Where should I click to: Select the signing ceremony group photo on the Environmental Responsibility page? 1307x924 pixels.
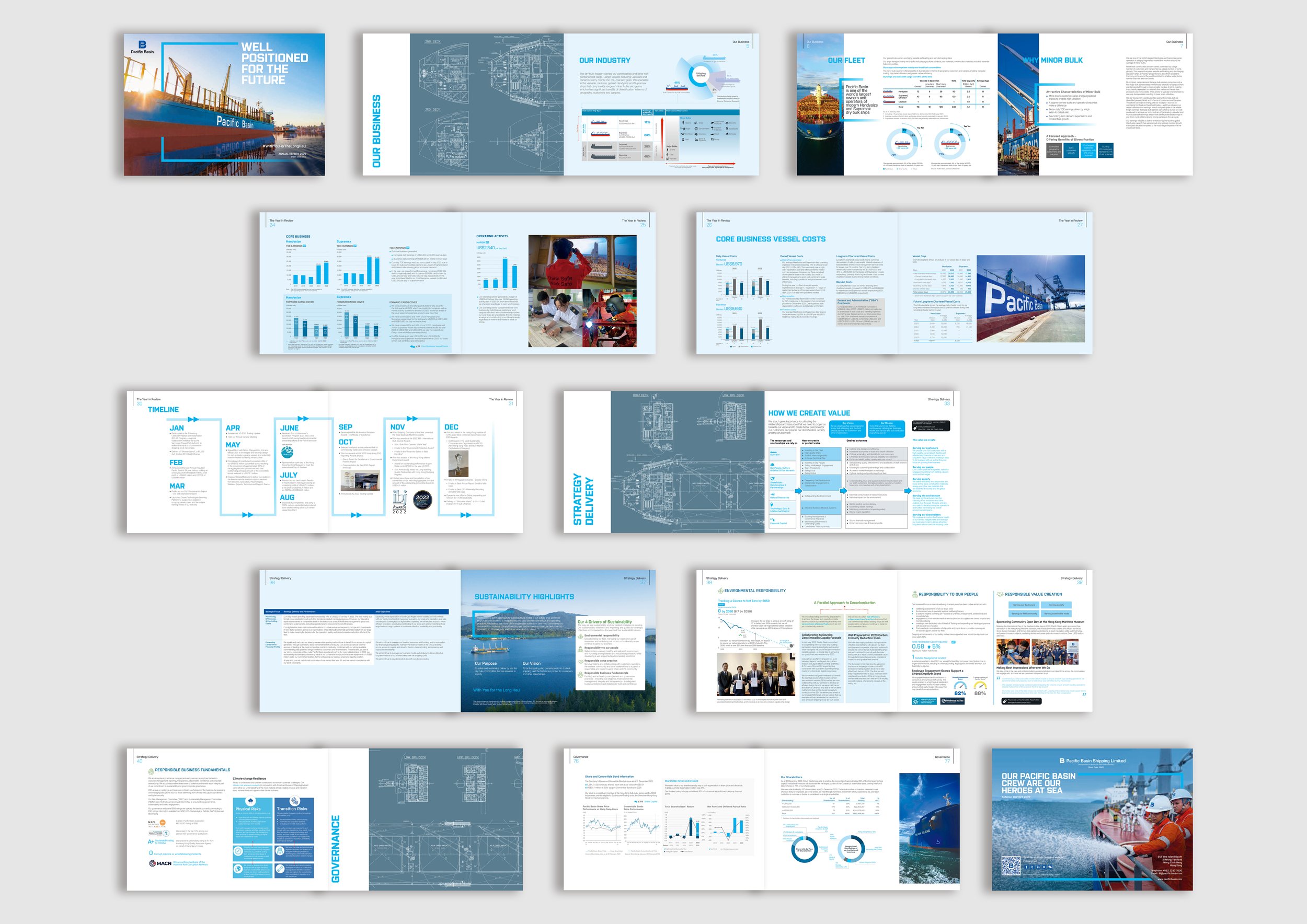(x=756, y=674)
